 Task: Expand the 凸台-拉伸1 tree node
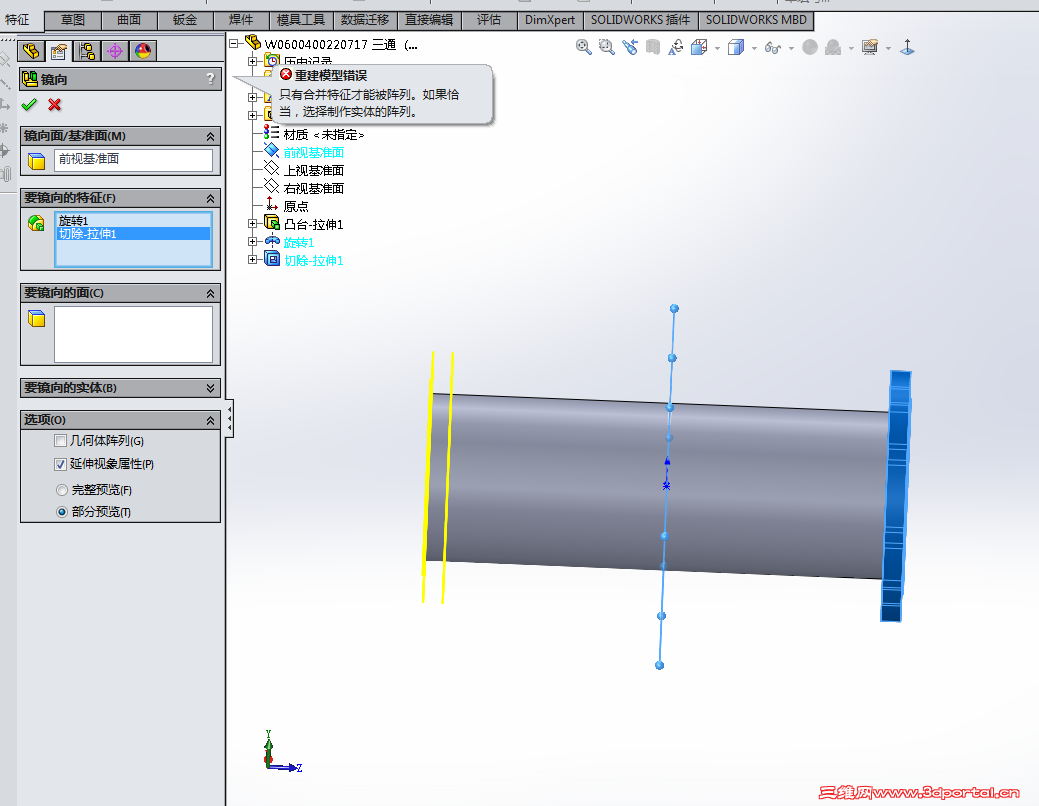(x=252, y=224)
